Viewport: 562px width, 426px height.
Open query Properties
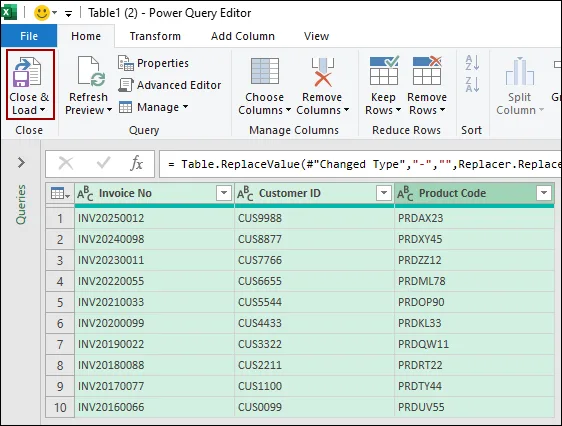[153, 63]
